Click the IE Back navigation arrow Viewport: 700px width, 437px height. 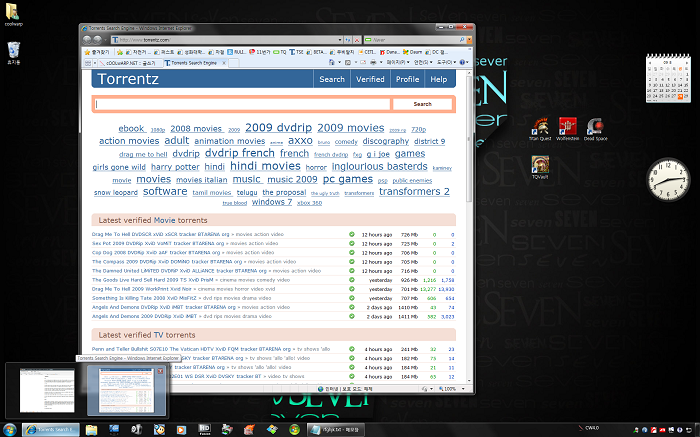(87, 40)
